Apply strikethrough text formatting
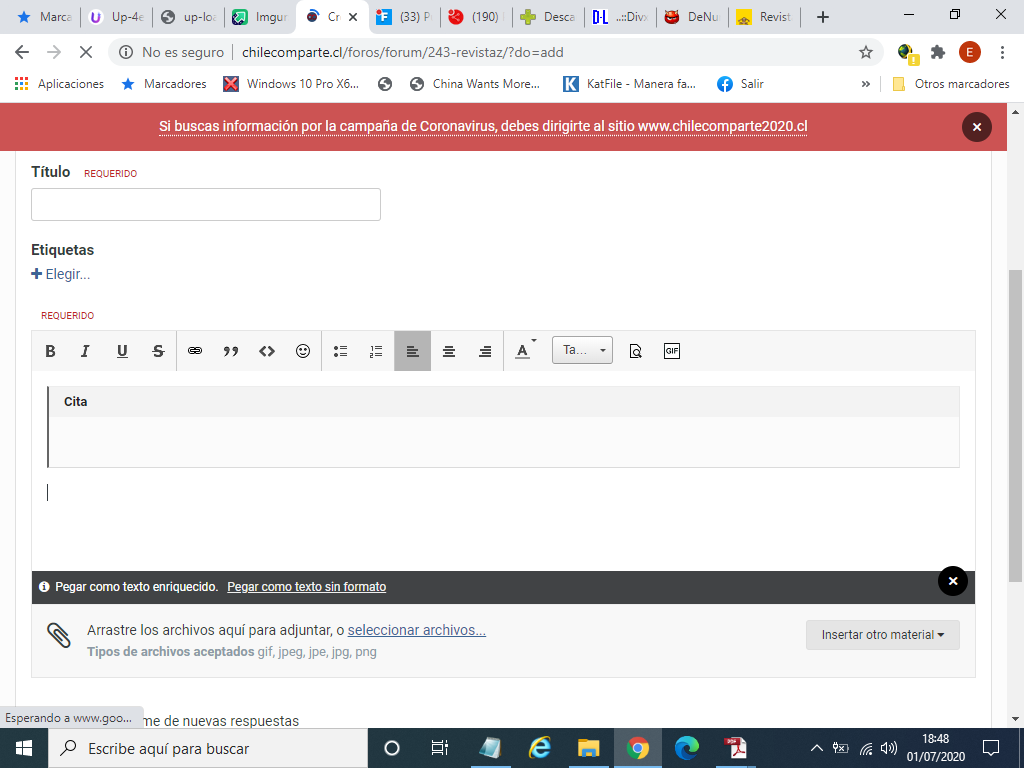 158,351
